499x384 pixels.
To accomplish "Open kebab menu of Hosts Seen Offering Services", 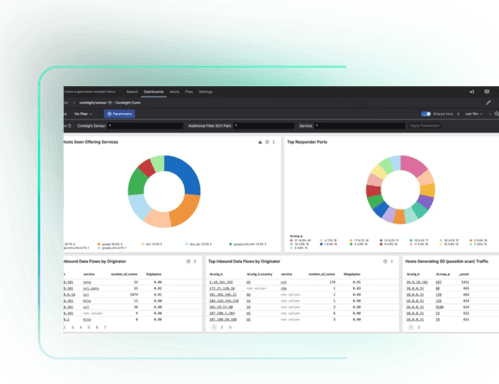I will 274,142.
